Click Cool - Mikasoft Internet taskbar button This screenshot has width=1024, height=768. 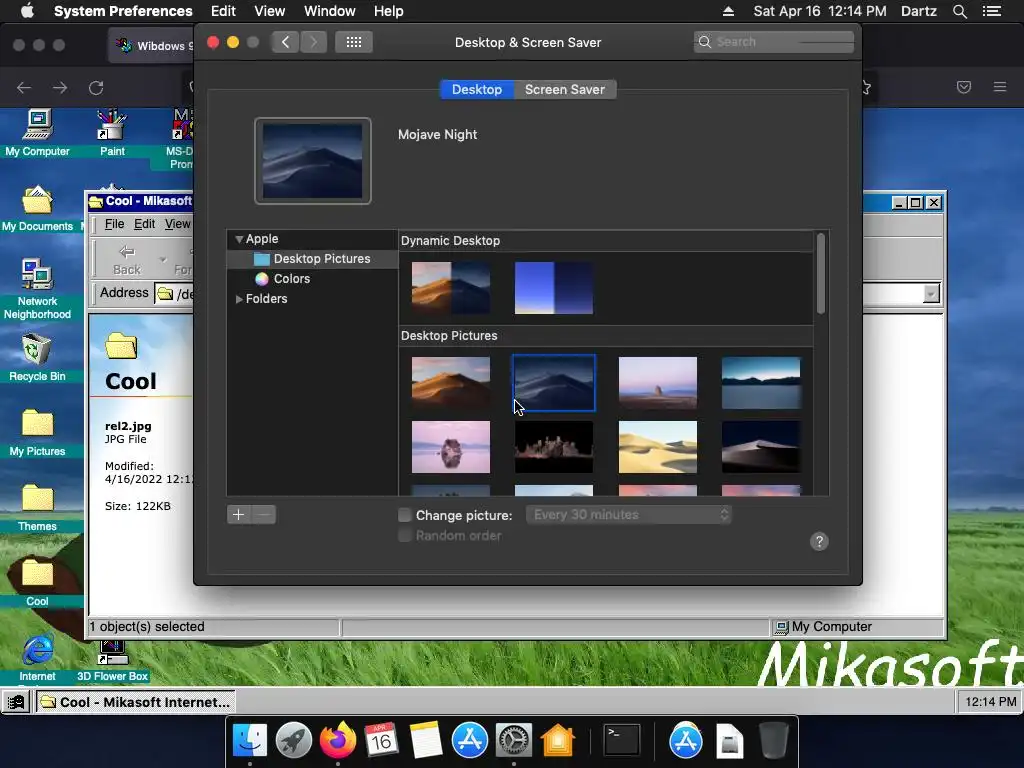click(135, 702)
